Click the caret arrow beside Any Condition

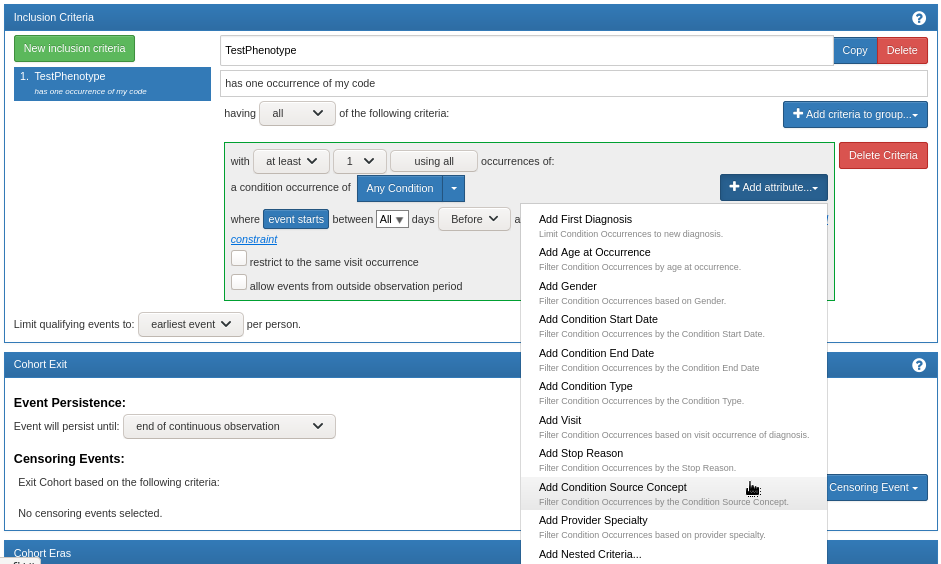pos(453,188)
